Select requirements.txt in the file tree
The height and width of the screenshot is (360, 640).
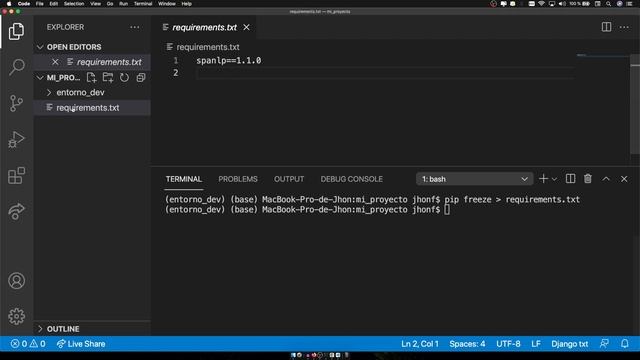pyautogui.click(x=92, y=108)
